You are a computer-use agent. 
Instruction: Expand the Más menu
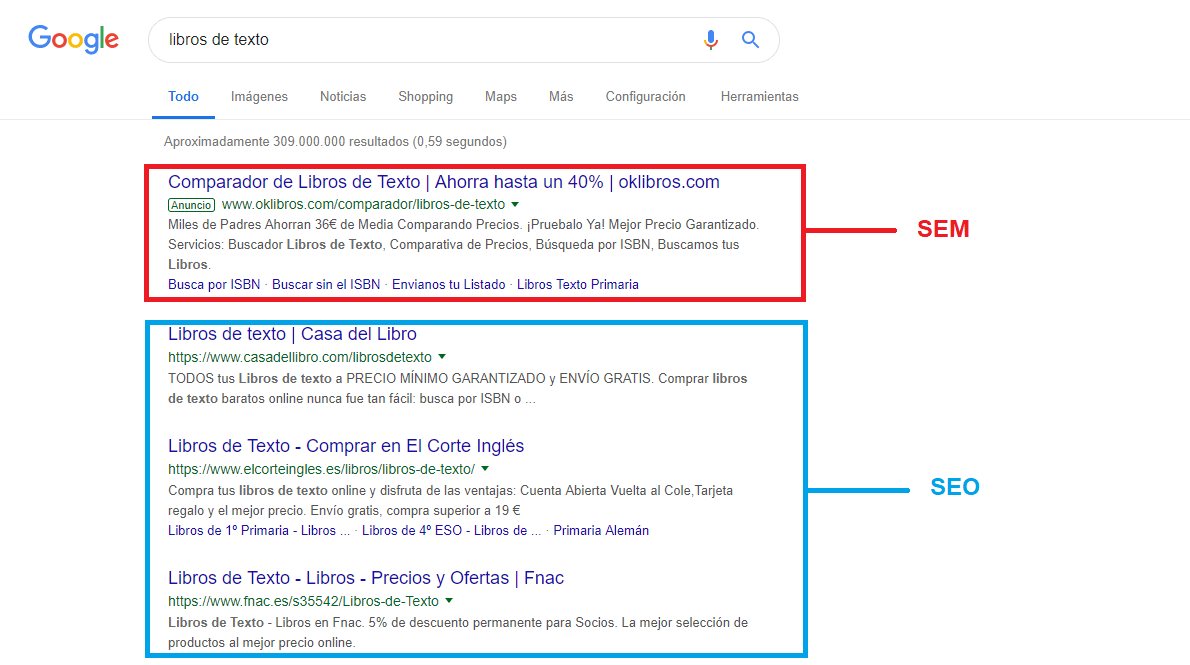pos(561,96)
